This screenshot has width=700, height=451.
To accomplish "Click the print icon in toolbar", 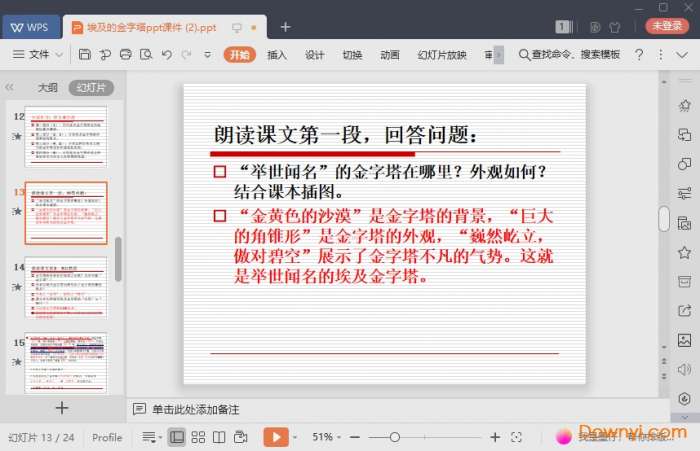I will [125, 54].
